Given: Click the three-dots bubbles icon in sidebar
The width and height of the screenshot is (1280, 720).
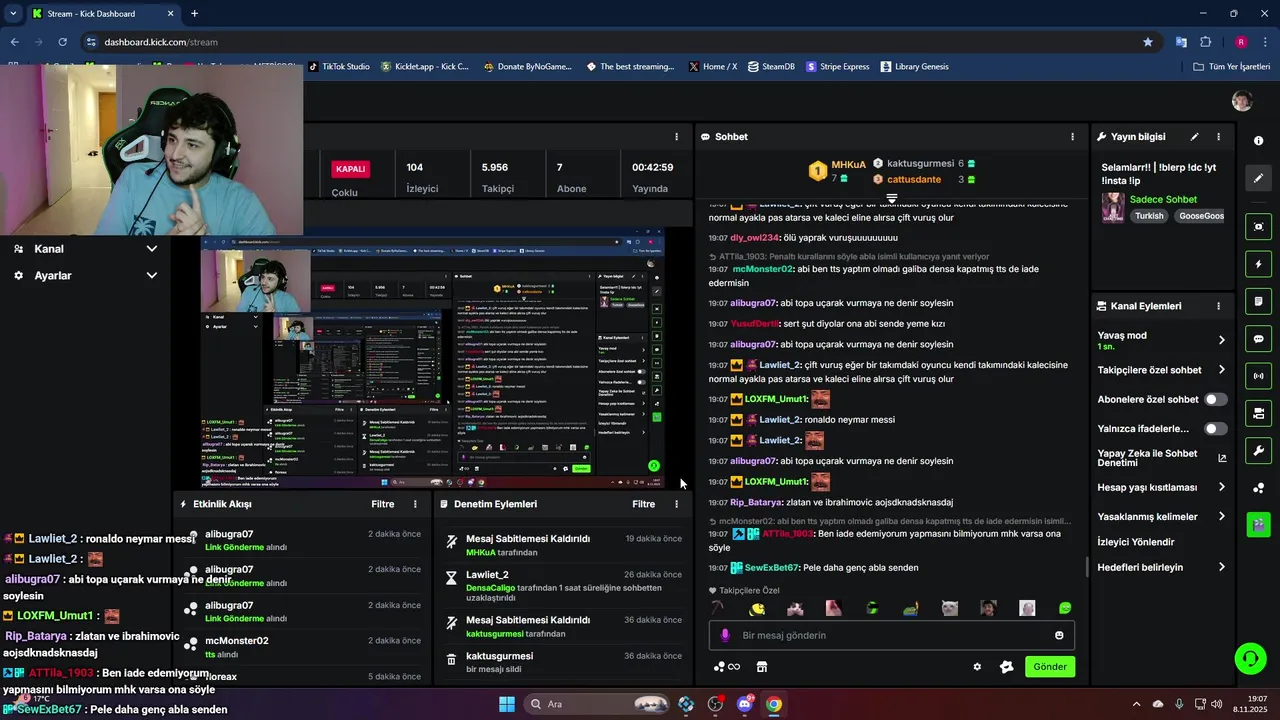Looking at the screenshot, I should [x=1258, y=488].
